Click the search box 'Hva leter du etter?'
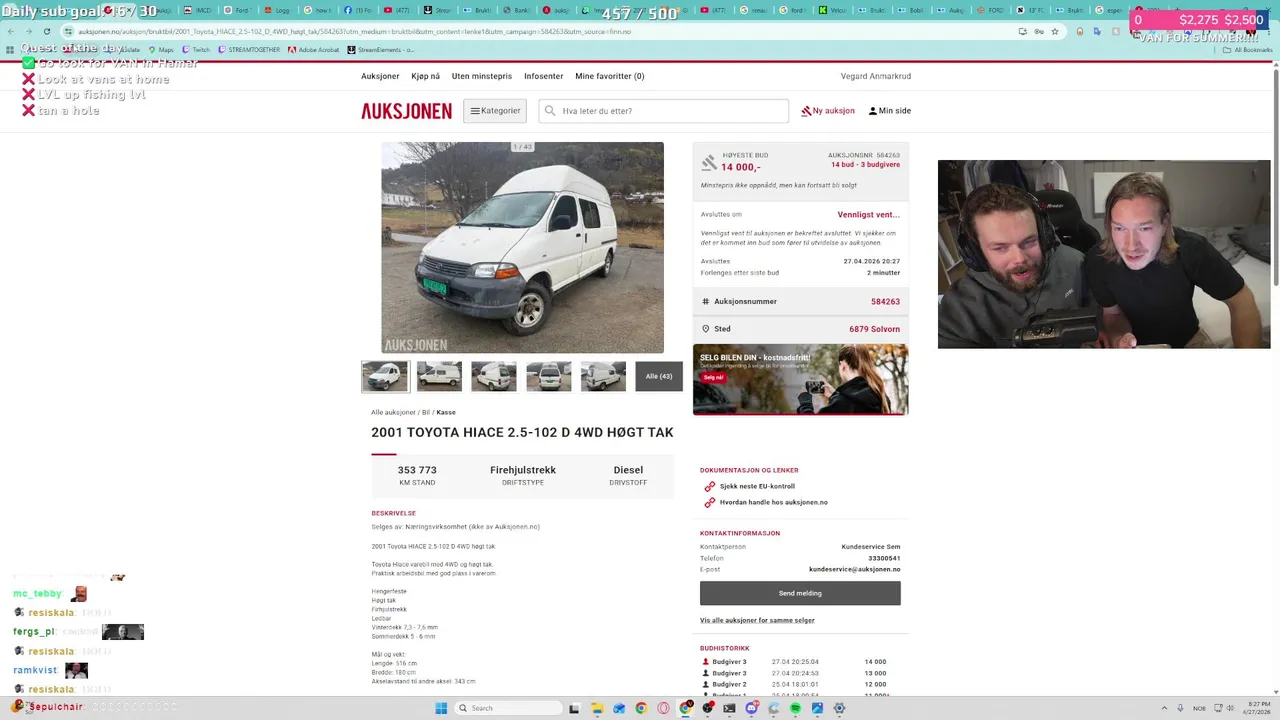The width and height of the screenshot is (1280, 720). coord(664,111)
